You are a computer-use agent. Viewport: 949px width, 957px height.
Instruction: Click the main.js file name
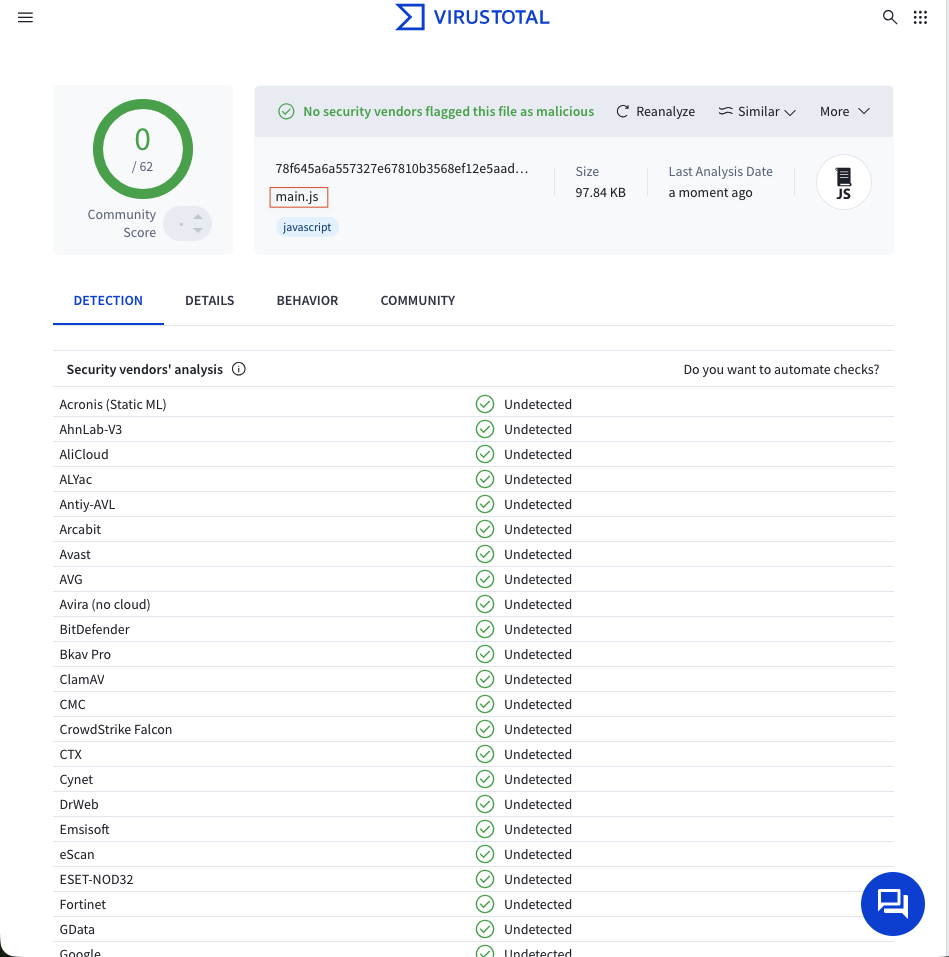tap(298, 197)
